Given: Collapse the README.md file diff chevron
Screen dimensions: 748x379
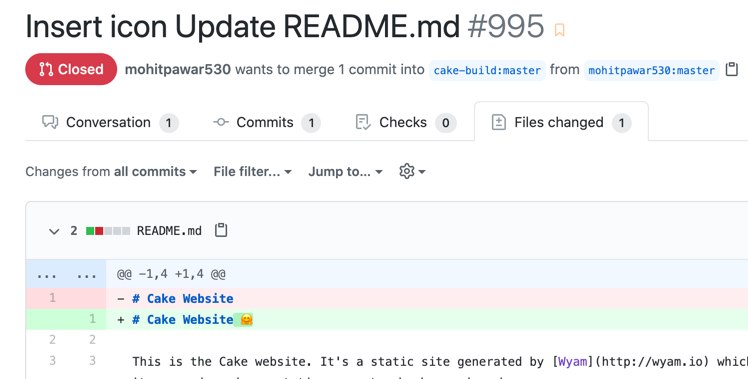Looking at the screenshot, I should [x=54, y=232].
